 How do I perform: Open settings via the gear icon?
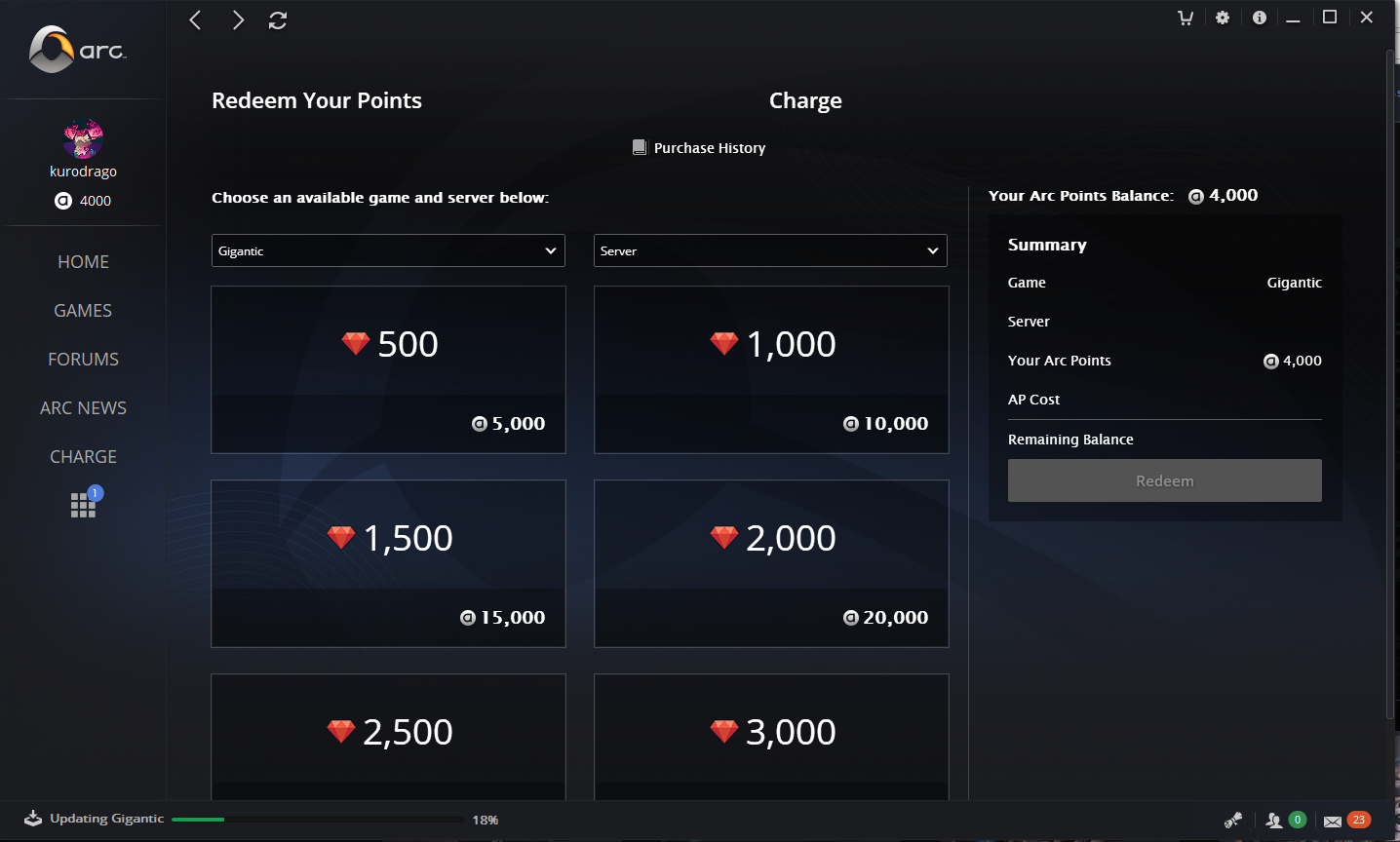pyautogui.click(x=1223, y=18)
